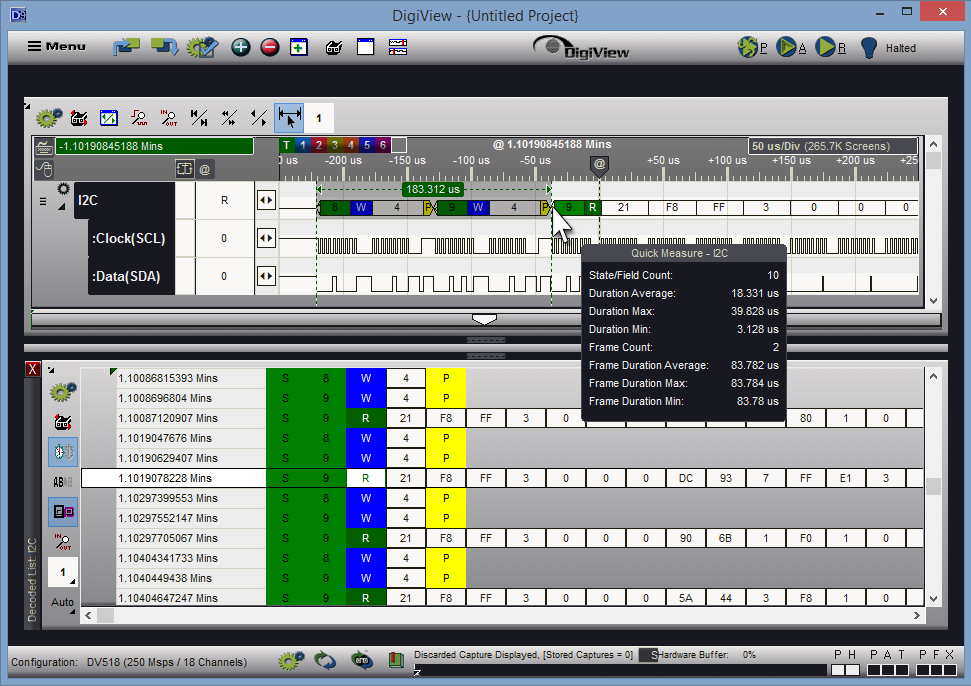
Task: Open the Auto dropdown in decoded list sidebar
Action: click(x=63, y=604)
